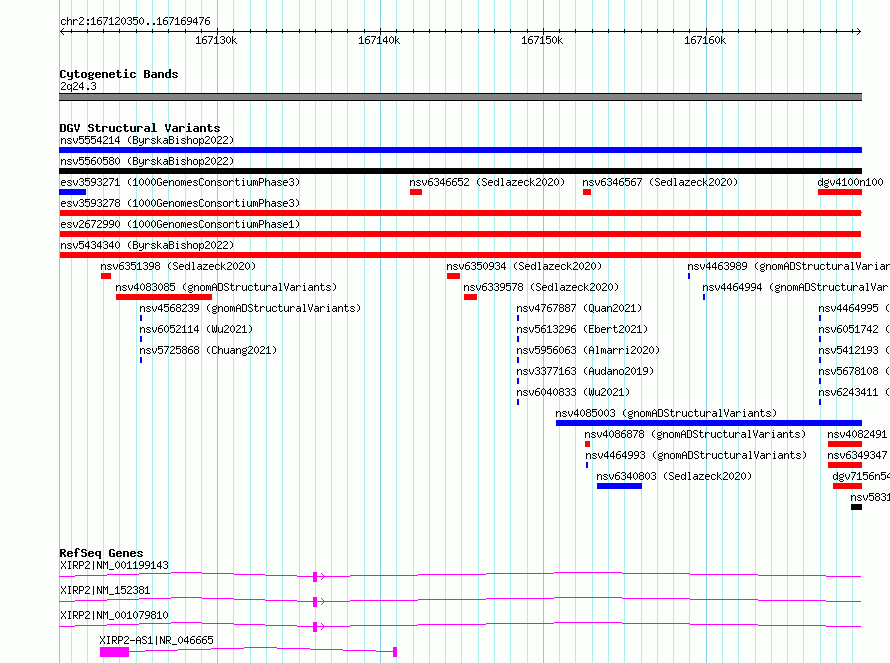
Task: Click the 2q24.3 cytogenetic band bar
Action: (x=460, y=97)
